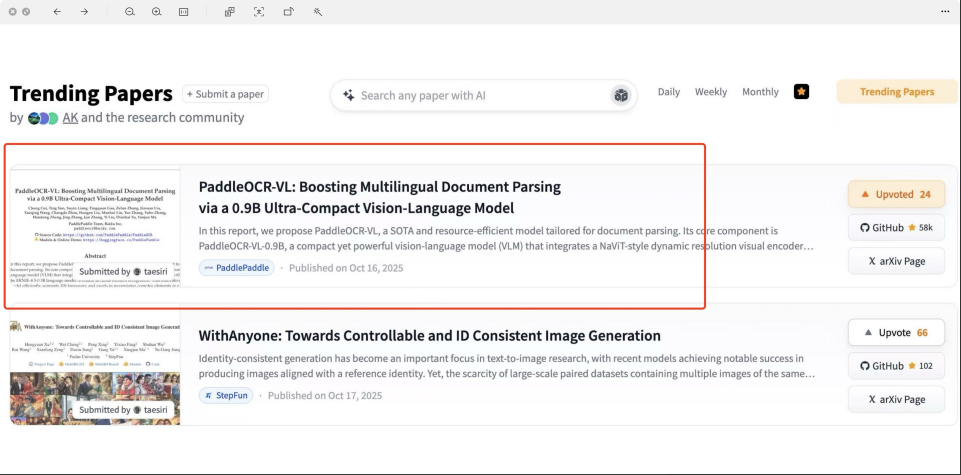Click the forward arrow in the viewer toolbar
Screen dimensions: 961x475
(84, 12)
